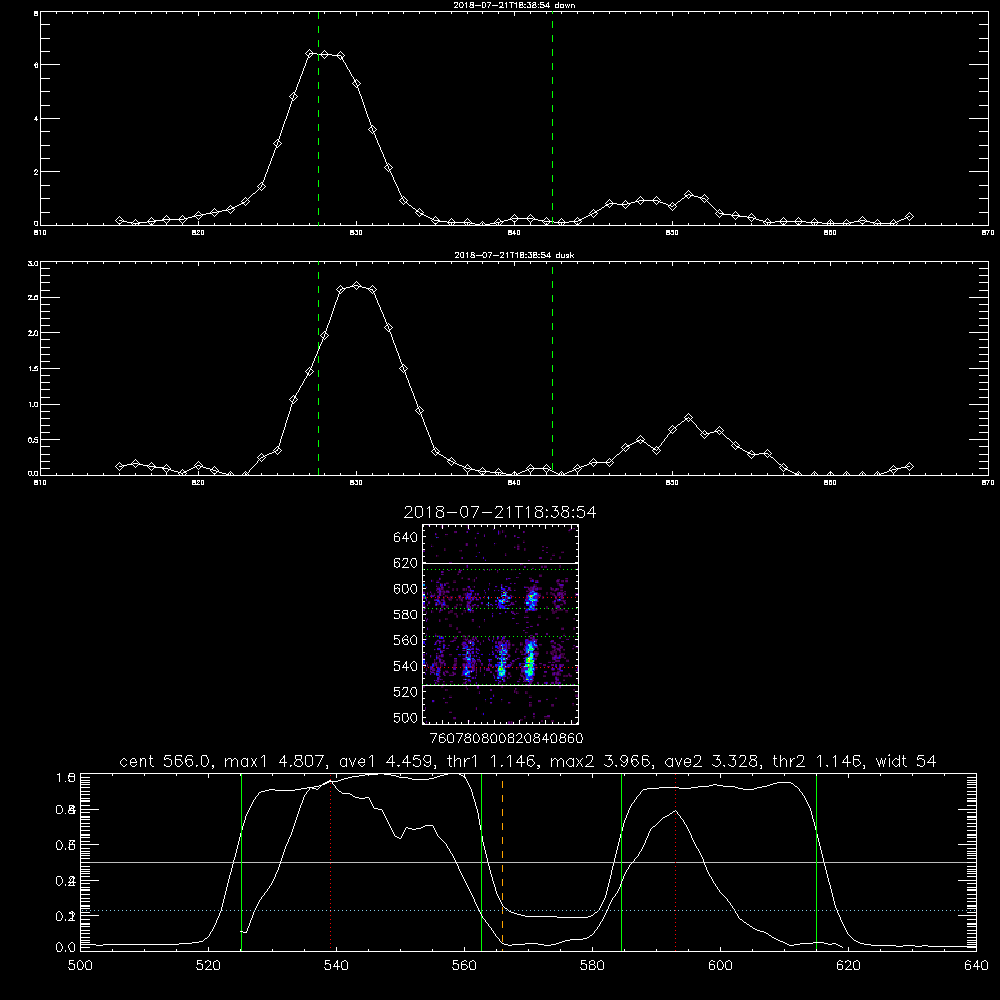Click the spectral image y-axis label 620
This screenshot has width=1000, height=1000.
pyautogui.click(x=406, y=563)
